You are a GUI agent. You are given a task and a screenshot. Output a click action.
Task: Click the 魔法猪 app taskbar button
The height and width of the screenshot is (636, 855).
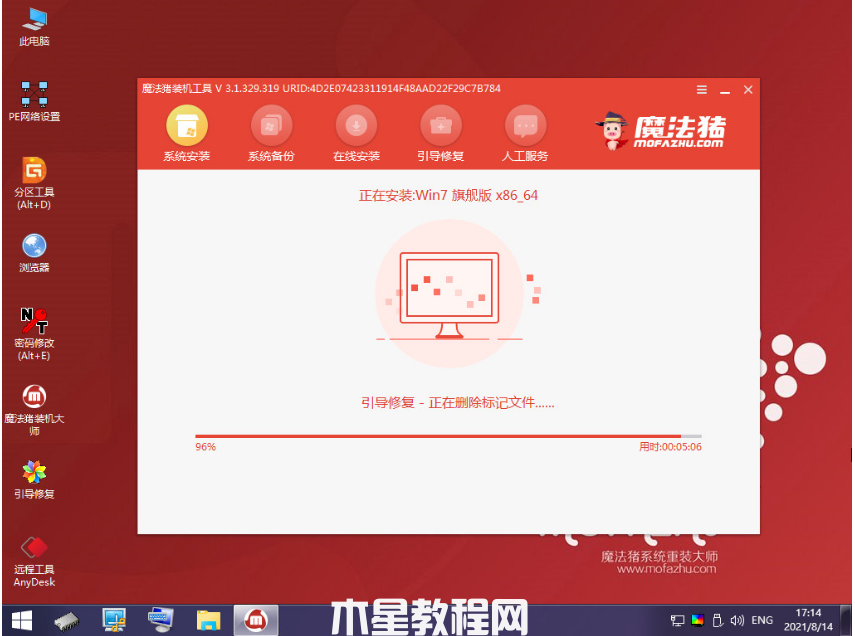[x=256, y=620]
